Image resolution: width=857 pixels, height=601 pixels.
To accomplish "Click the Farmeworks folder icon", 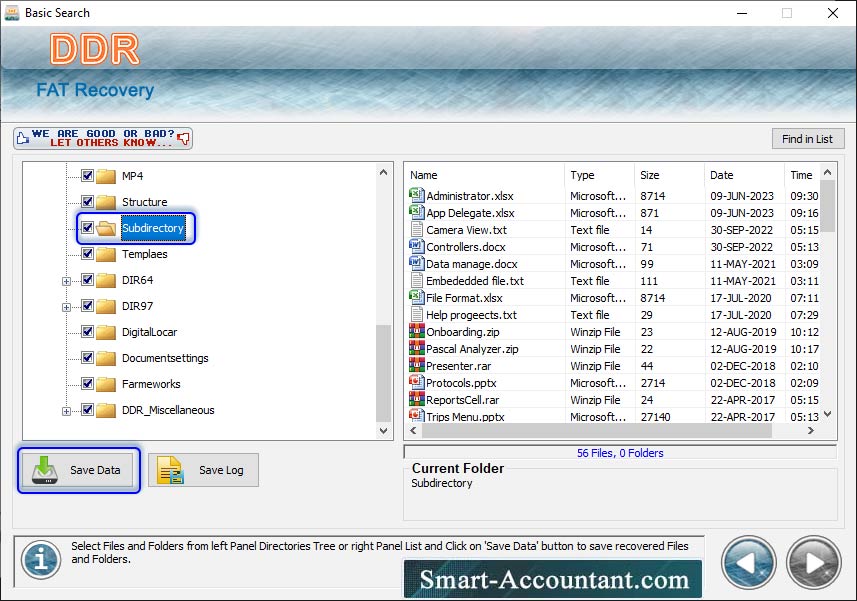I will [106, 384].
